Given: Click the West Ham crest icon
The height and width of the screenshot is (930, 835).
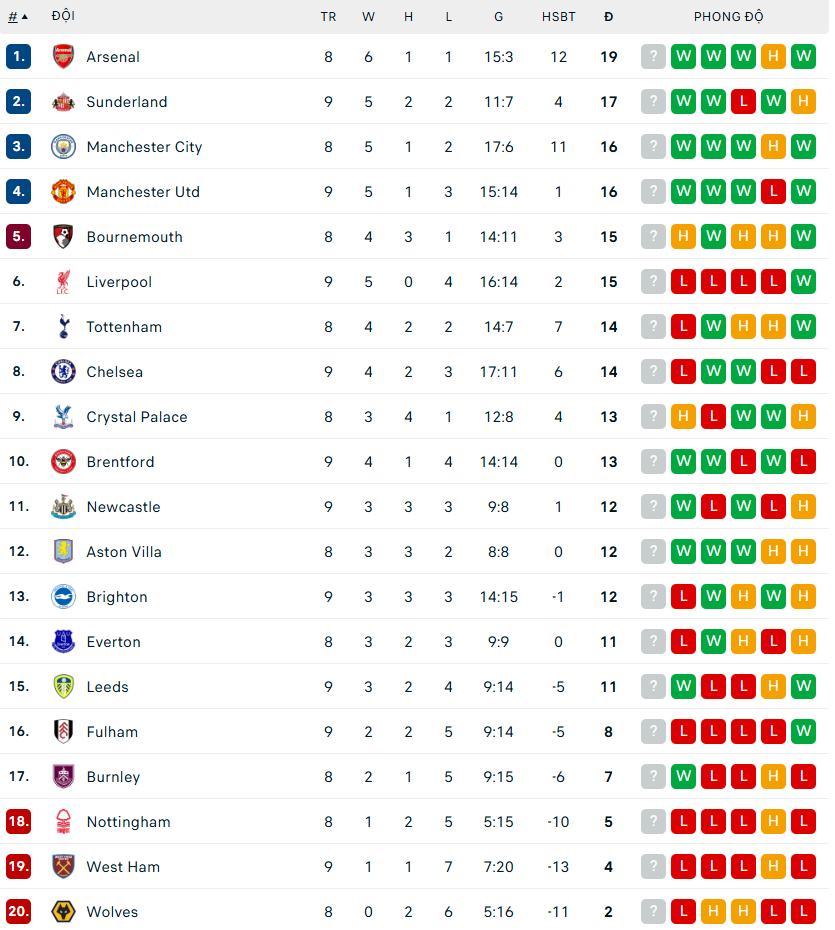Looking at the screenshot, I should pos(63,867).
